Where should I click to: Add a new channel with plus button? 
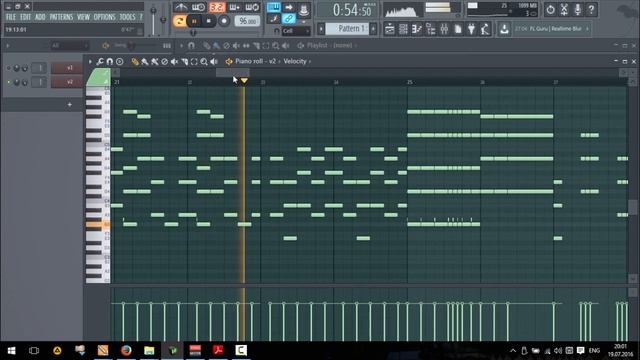point(69,104)
